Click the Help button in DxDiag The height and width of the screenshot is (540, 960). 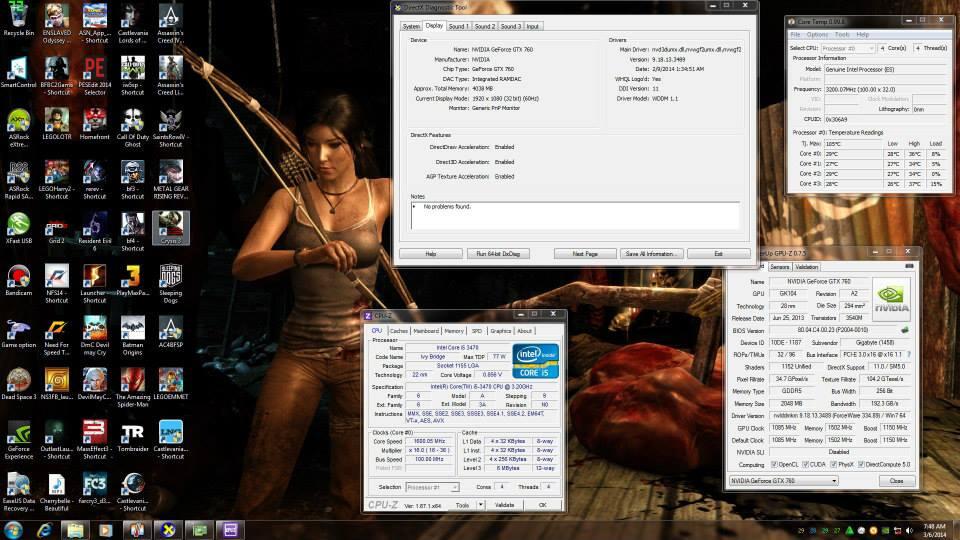tap(430, 253)
